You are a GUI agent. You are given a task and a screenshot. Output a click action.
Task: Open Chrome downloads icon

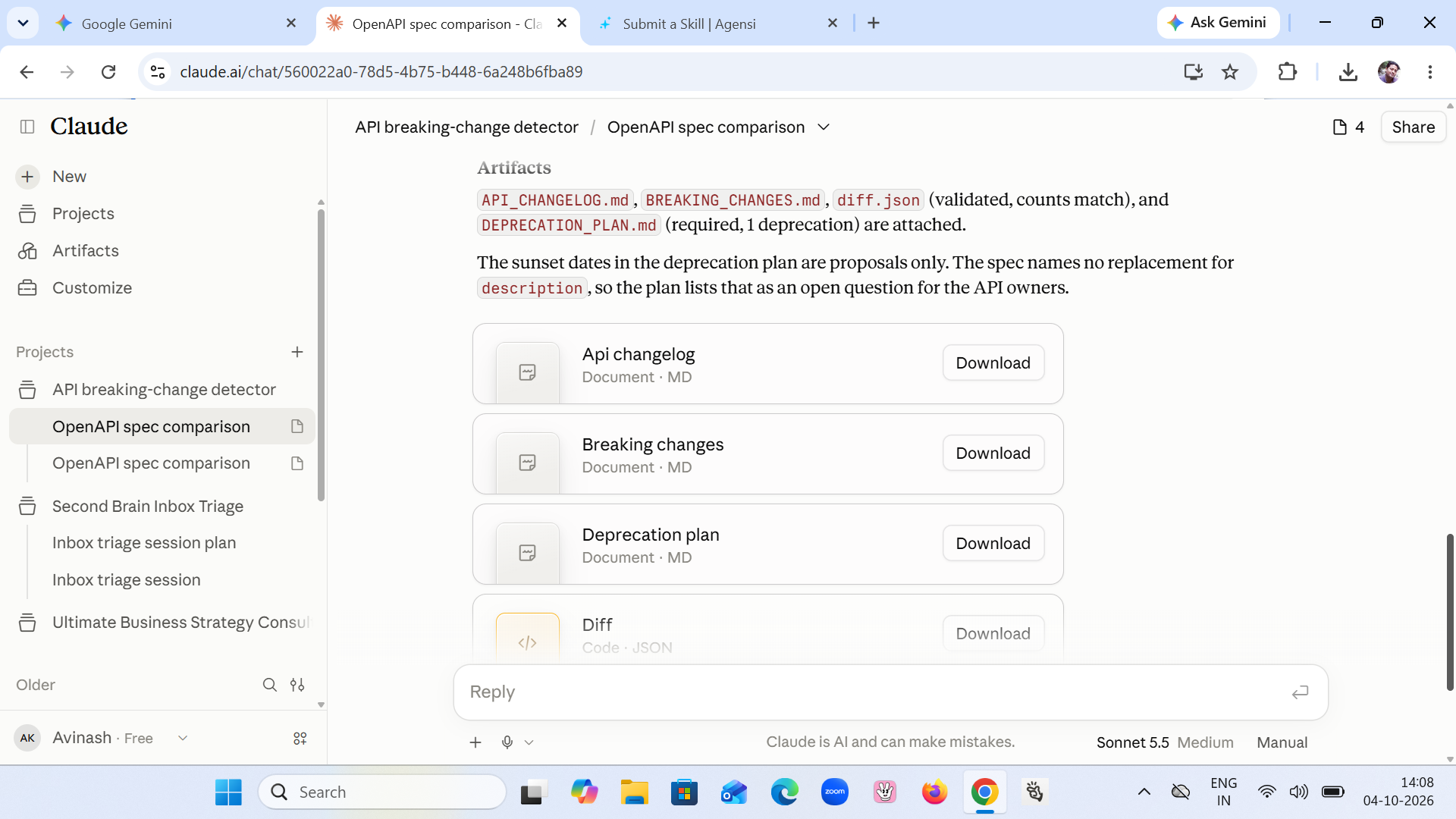click(1348, 72)
